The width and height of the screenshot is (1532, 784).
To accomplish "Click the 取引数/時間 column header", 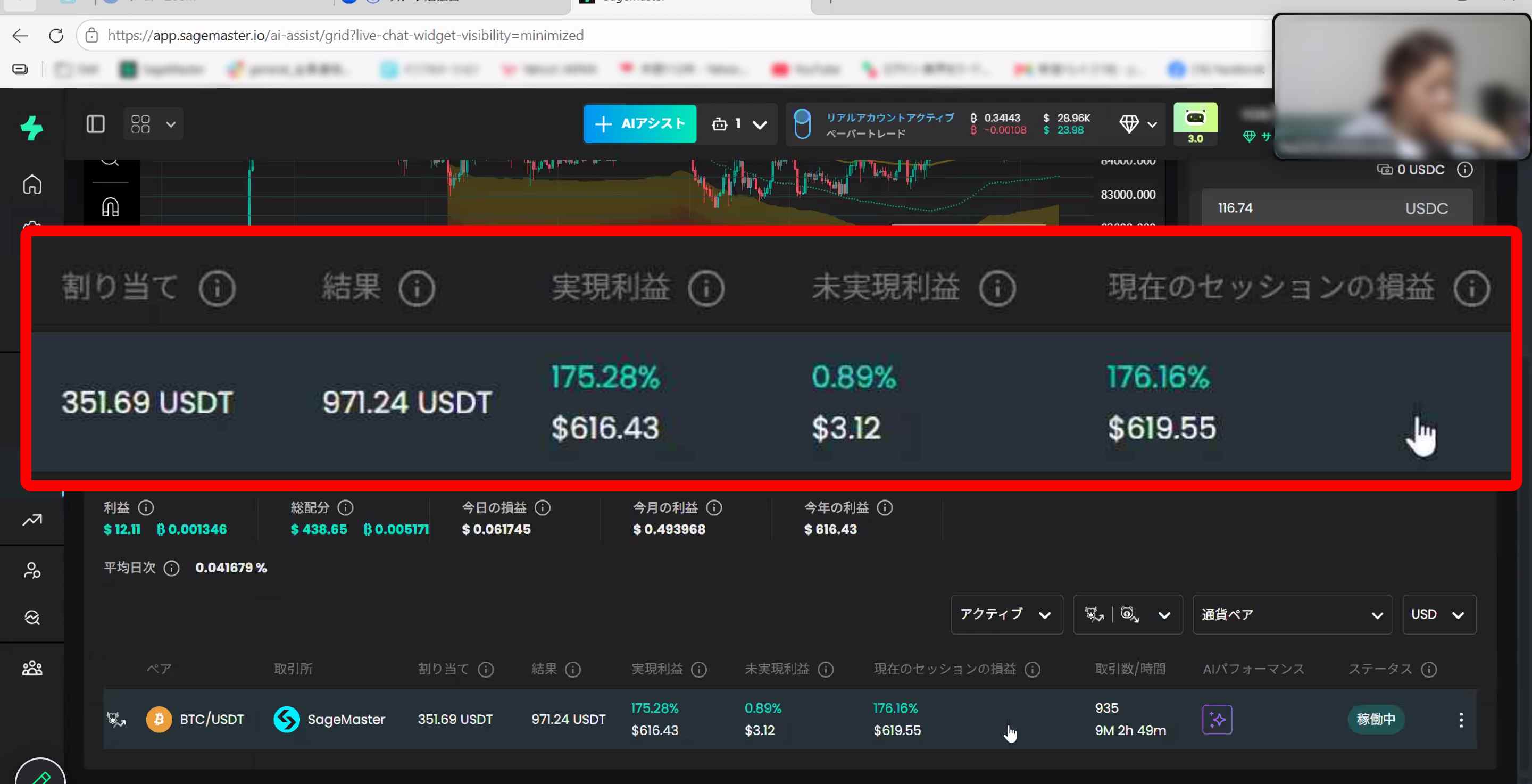I will 1130,669.
